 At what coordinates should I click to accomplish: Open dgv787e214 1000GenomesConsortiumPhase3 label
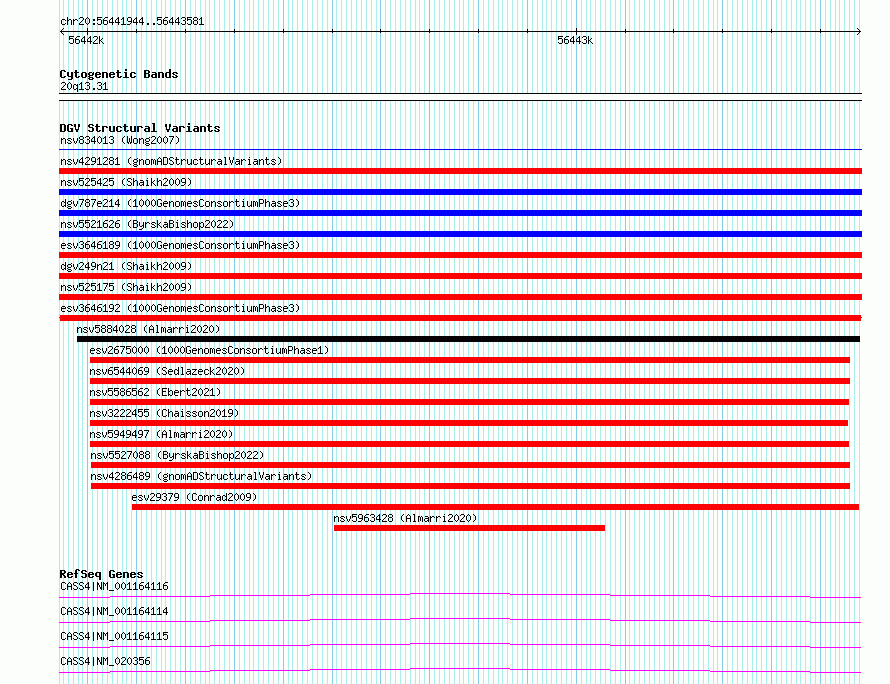180,203
